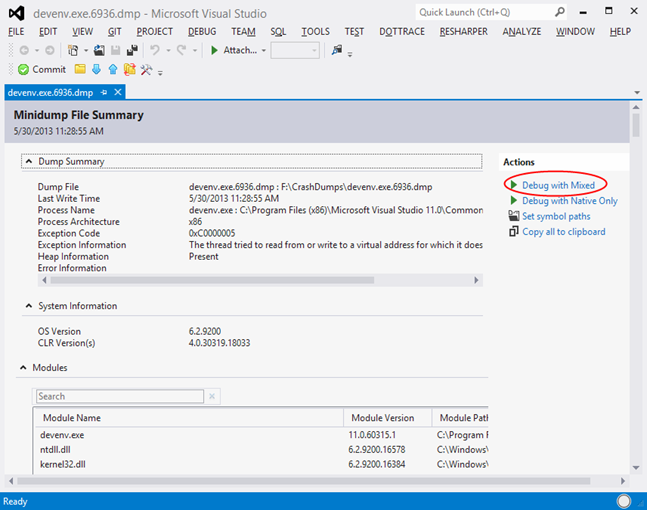The width and height of the screenshot is (647, 510).
Task: Click the Debug with Native Only link
Action: coord(569,201)
